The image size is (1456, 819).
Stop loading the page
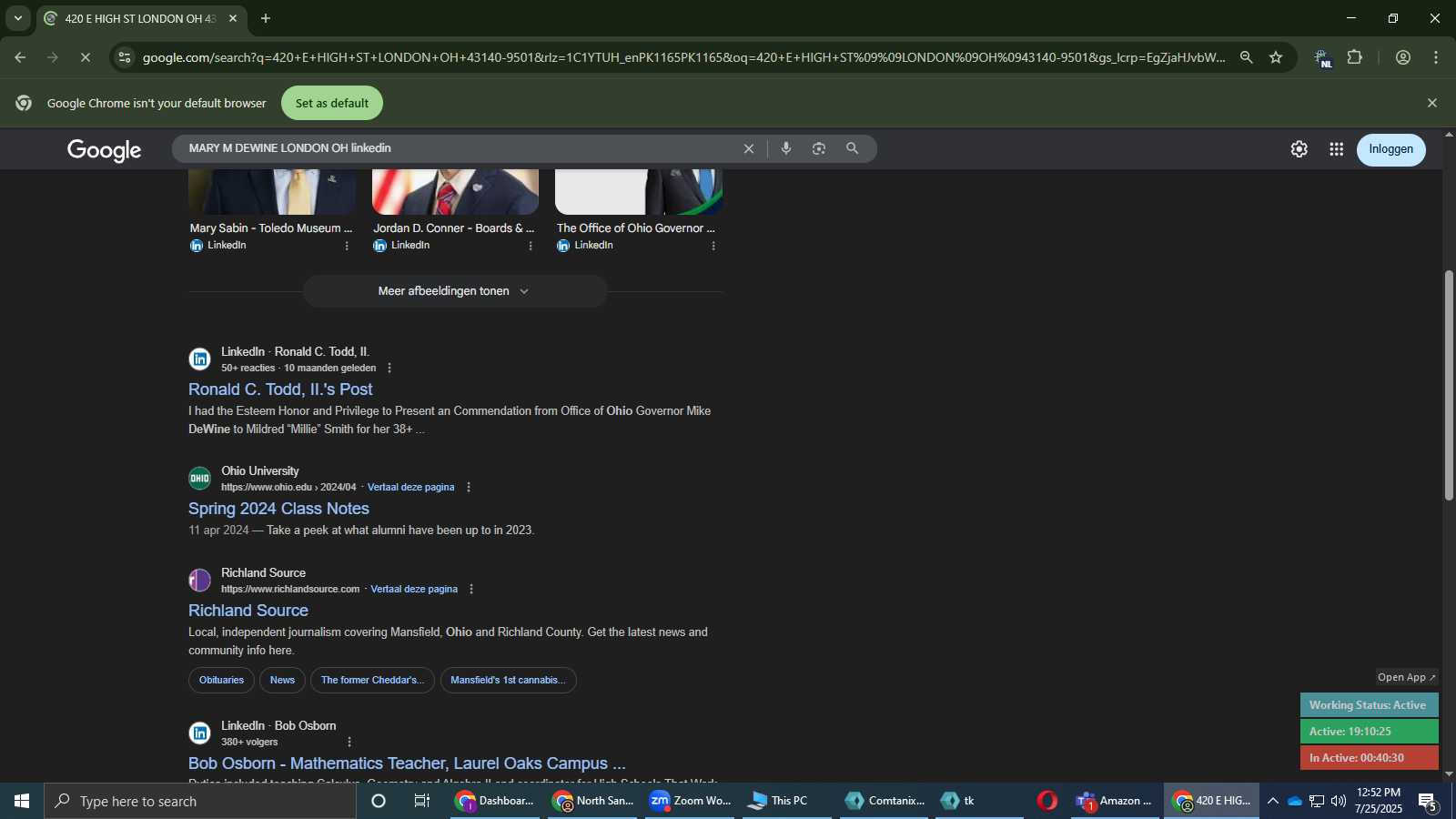pos(85,57)
